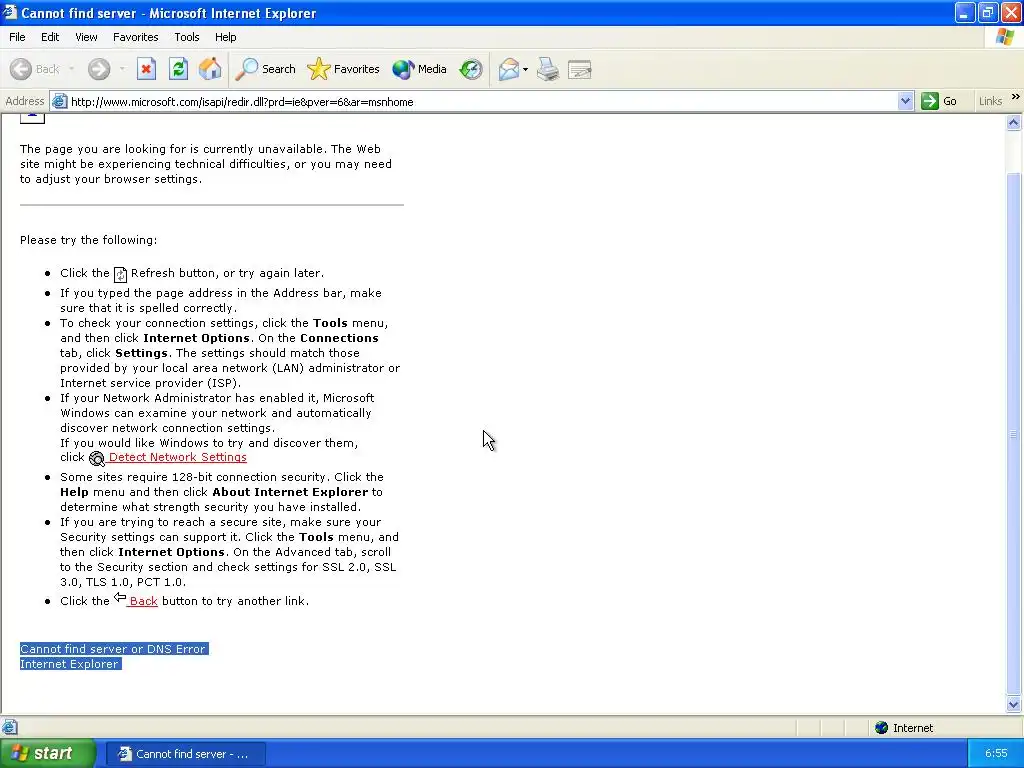This screenshot has width=1024, height=768.
Task: Click the highlighted "Internet Explorer" text
Action: (71, 664)
